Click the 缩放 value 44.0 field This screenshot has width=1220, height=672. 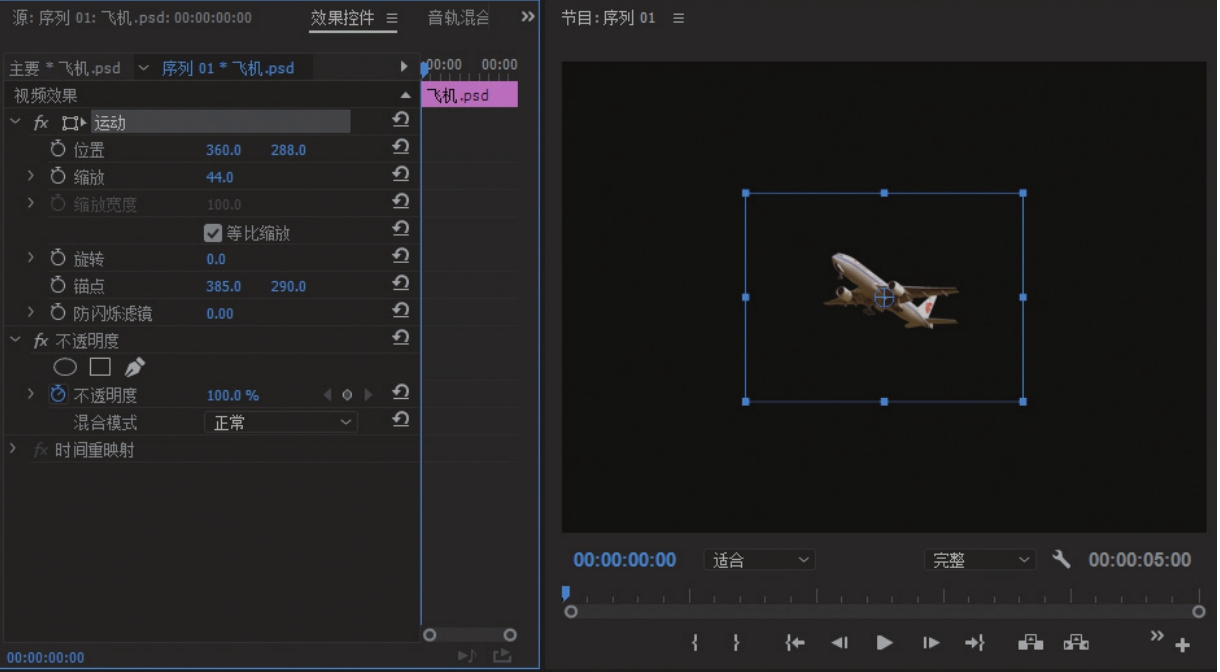tap(220, 177)
